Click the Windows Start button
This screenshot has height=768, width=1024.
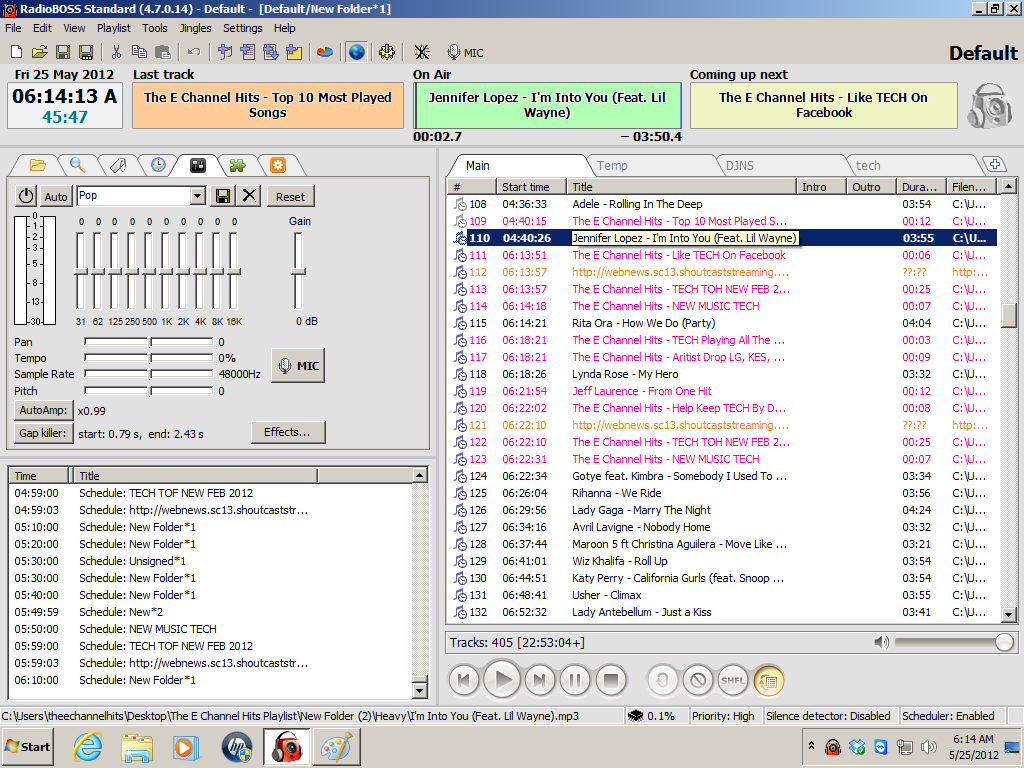[x=27, y=747]
